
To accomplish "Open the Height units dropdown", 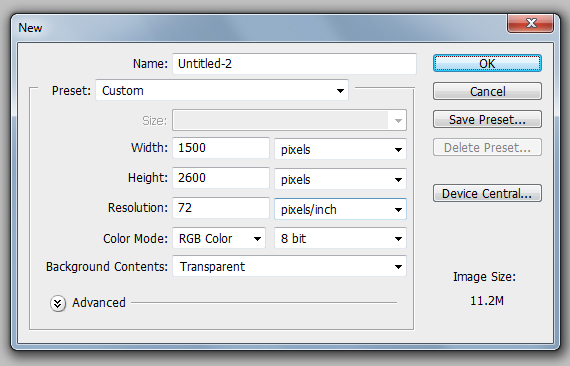I will [340, 180].
